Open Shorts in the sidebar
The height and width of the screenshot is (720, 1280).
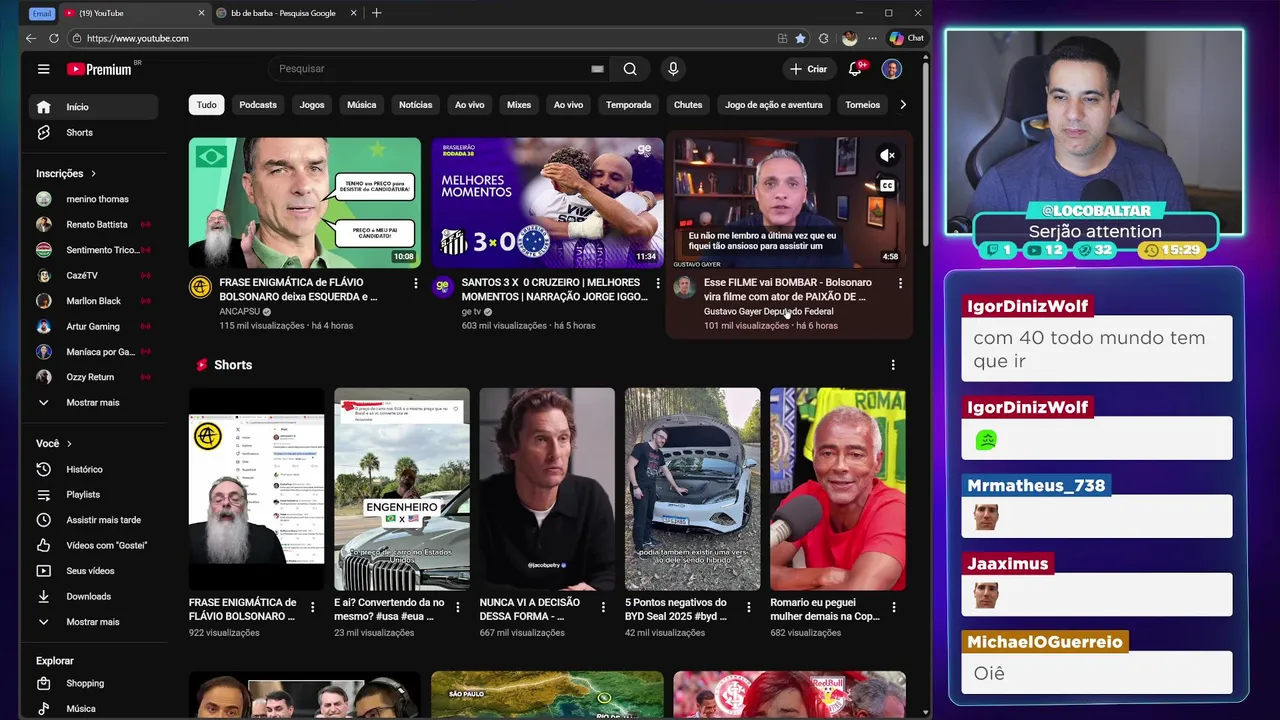point(93,133)
